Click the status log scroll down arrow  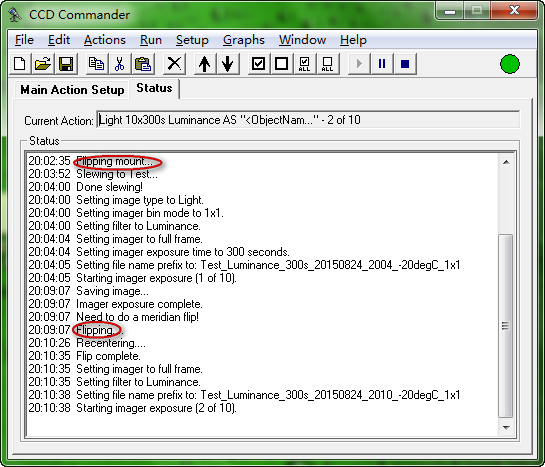pos(506,428)
